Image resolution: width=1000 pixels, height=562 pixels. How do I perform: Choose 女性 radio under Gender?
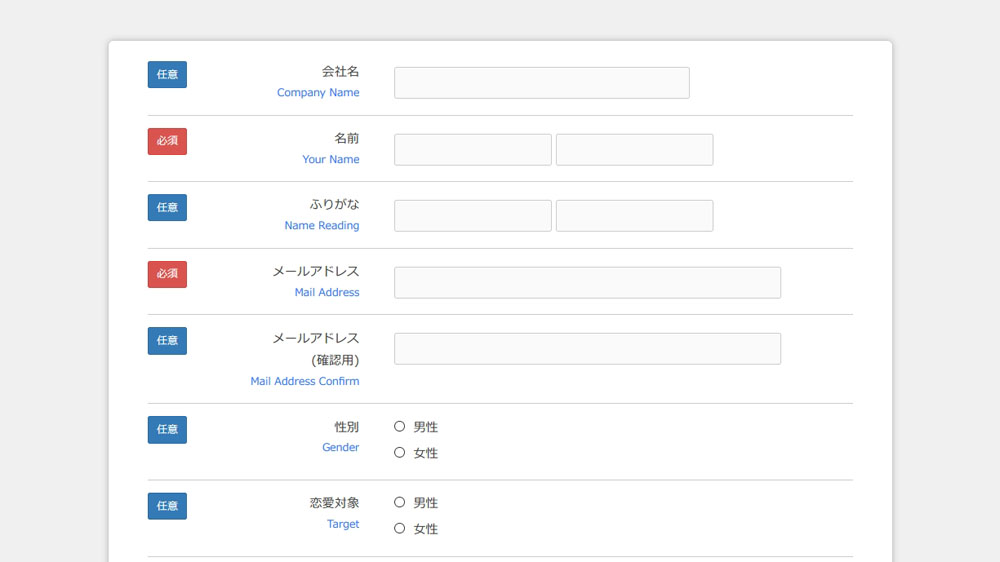pyautogui.click(x=399, y=452)
